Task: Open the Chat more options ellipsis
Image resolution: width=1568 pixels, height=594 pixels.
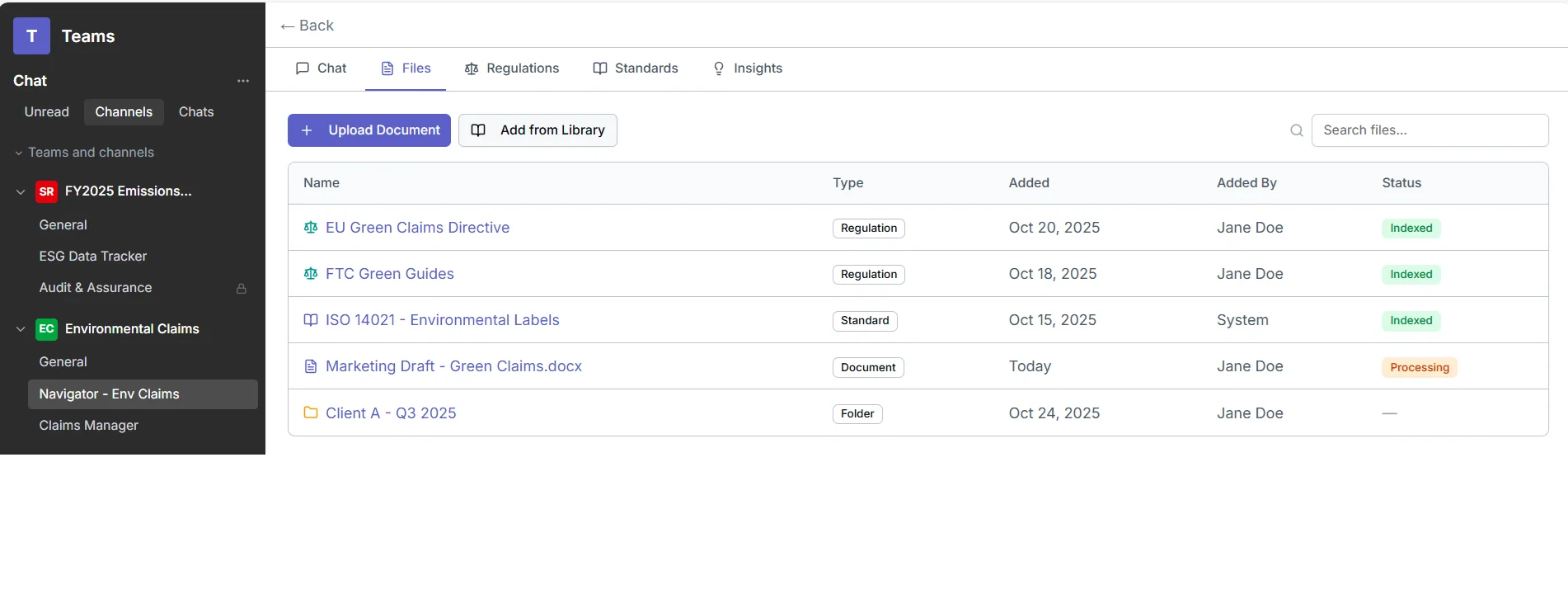Action: (x=243, y=81)
